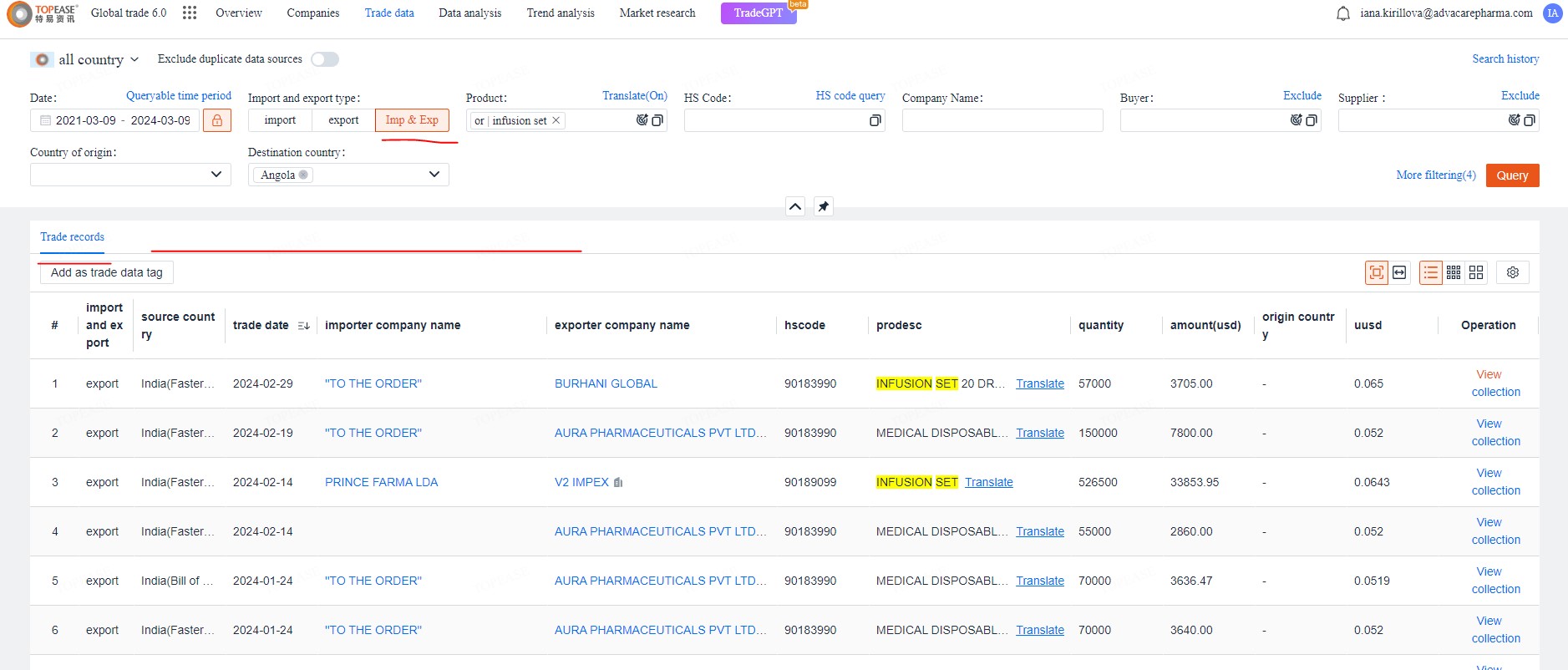Select the 'import' type option

coord(280,120)
